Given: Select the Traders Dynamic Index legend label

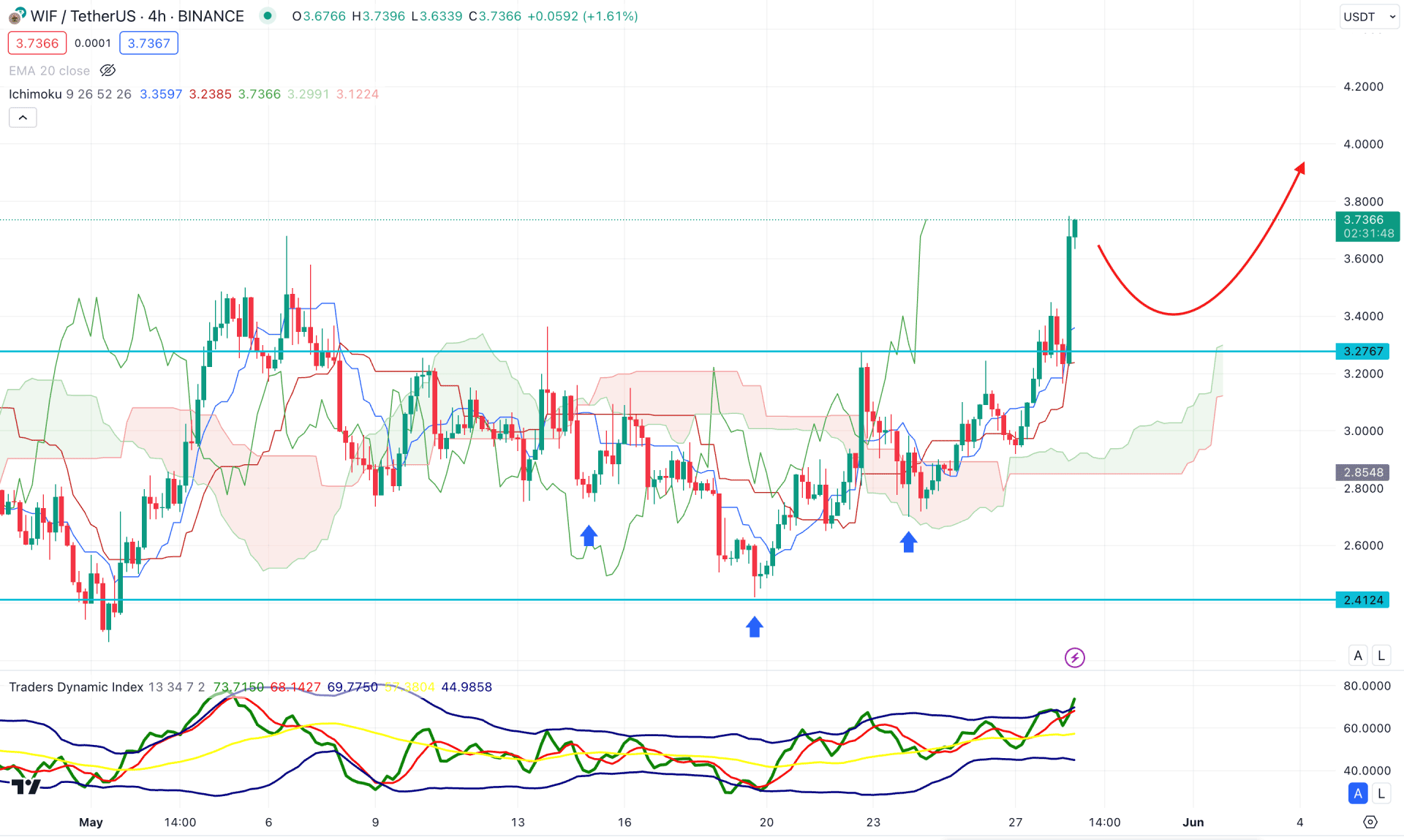Looking at the screenshot, I should (76, 686).
